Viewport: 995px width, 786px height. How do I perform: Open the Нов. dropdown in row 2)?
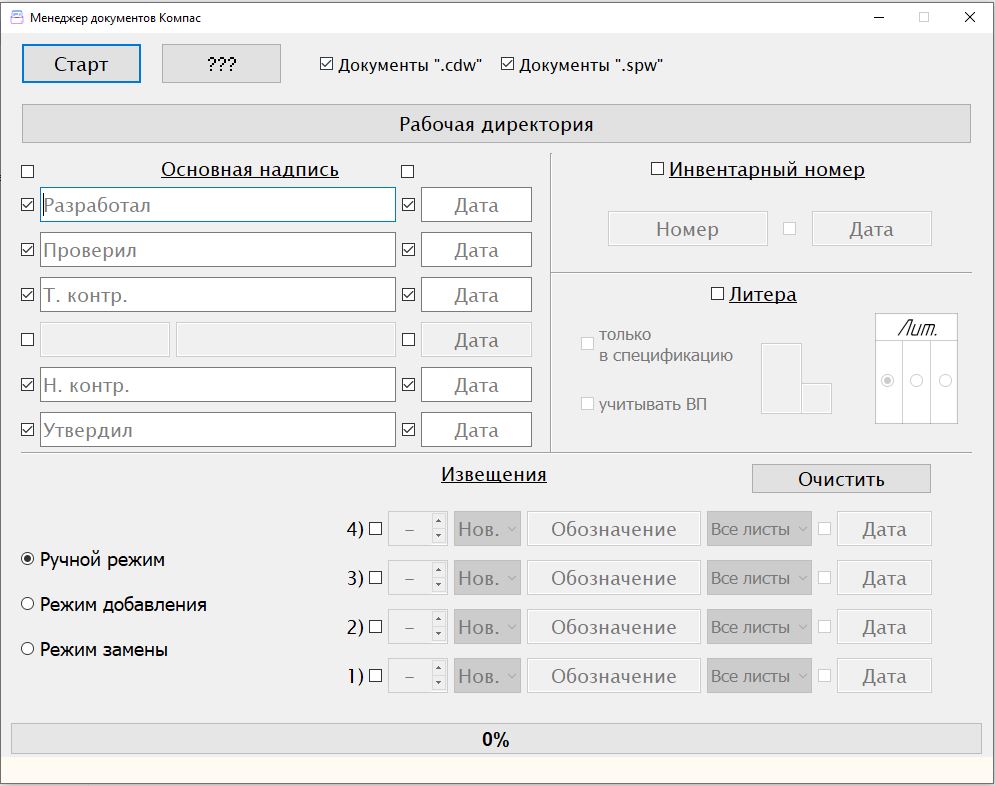point(487,626)
